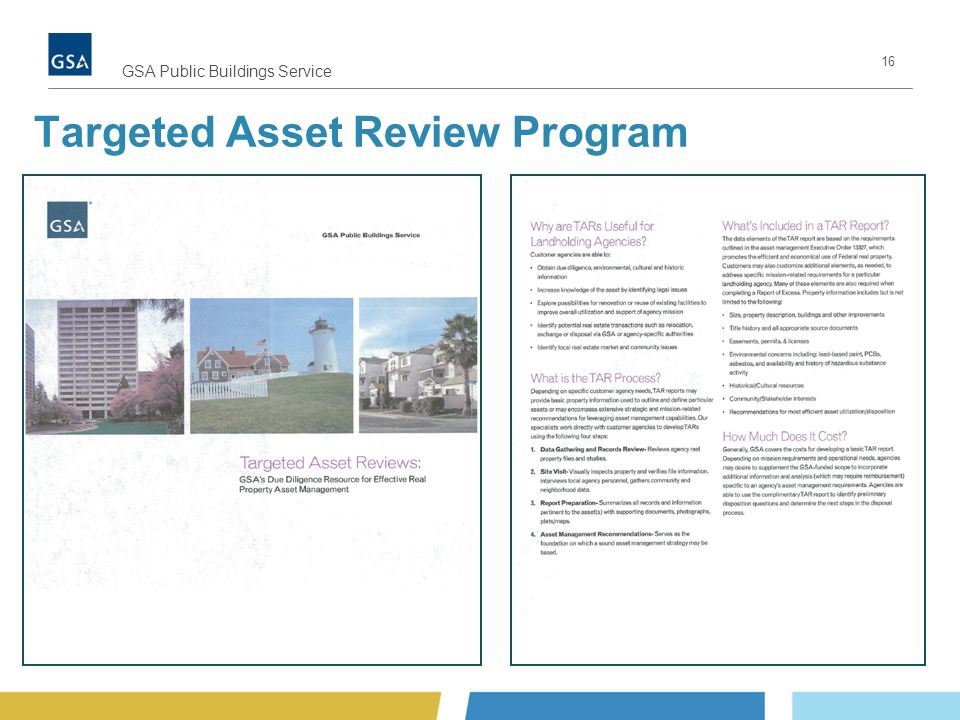
Task: Click the slide number 16
Action: 888,61
